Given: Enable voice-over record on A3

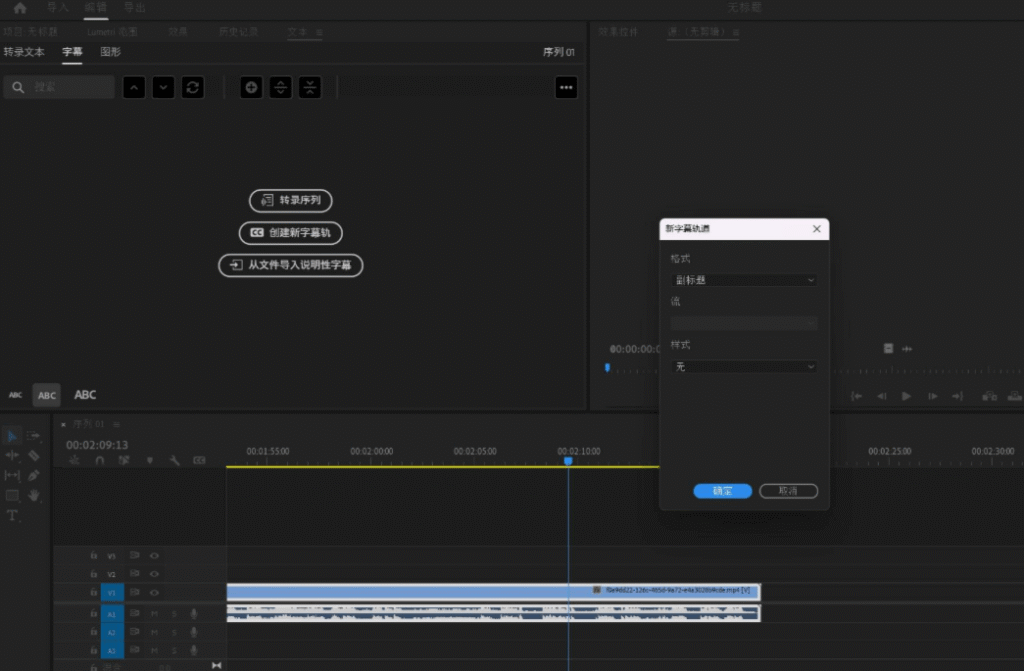Looking at the screenshot, I should click(x=194, y=650).
